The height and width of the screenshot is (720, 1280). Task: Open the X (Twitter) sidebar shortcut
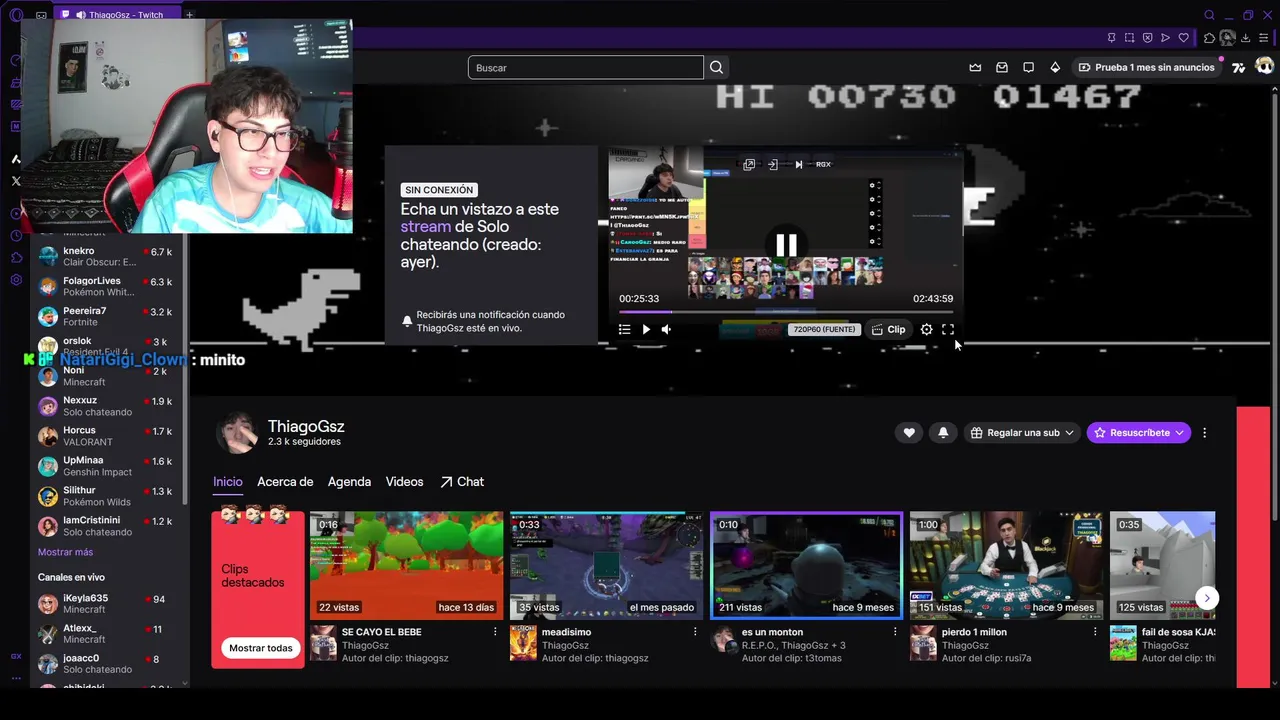pyautogui.click(x=16, y=181)
